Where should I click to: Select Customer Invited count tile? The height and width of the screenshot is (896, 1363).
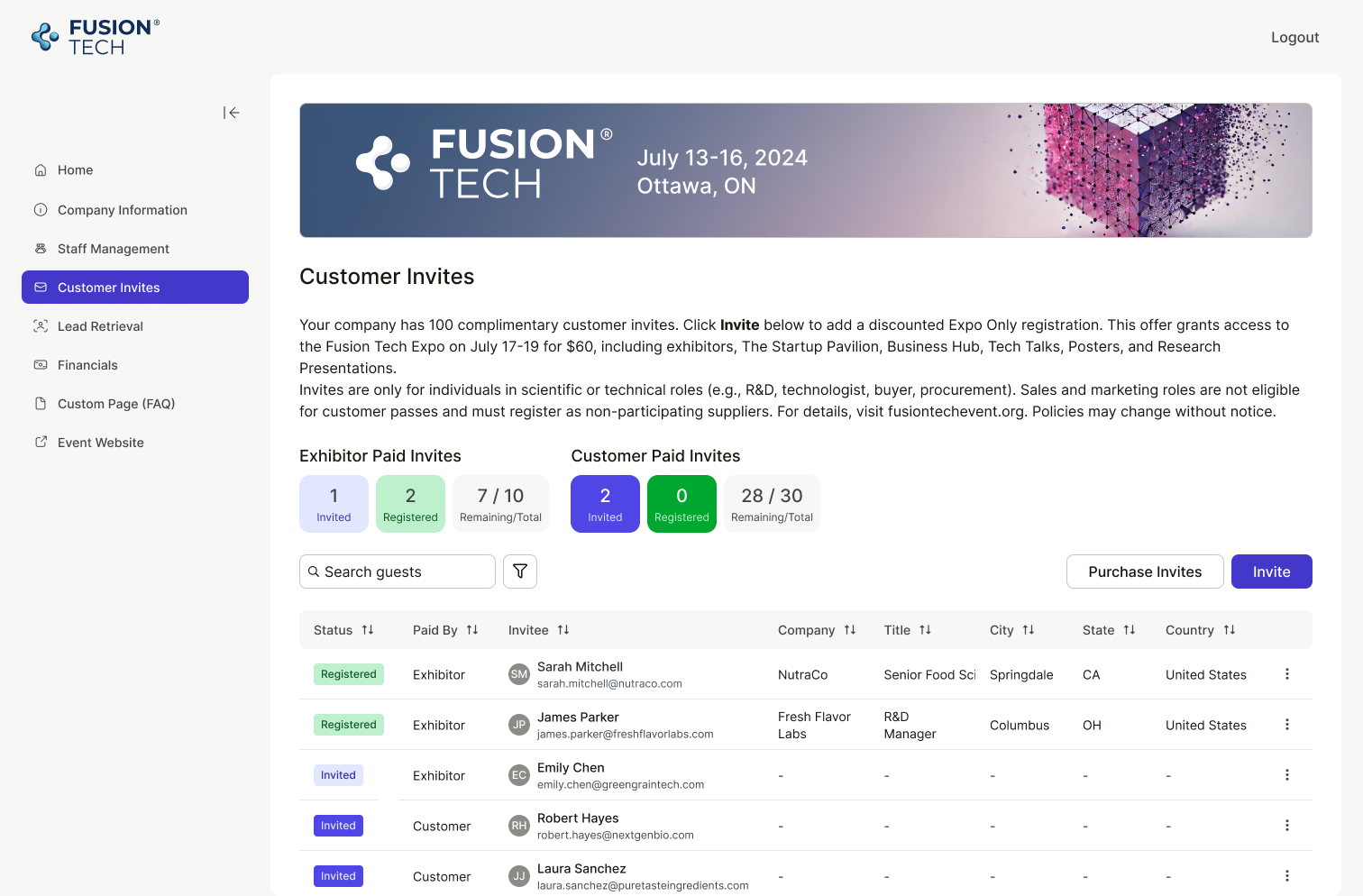tap(605, 504)
